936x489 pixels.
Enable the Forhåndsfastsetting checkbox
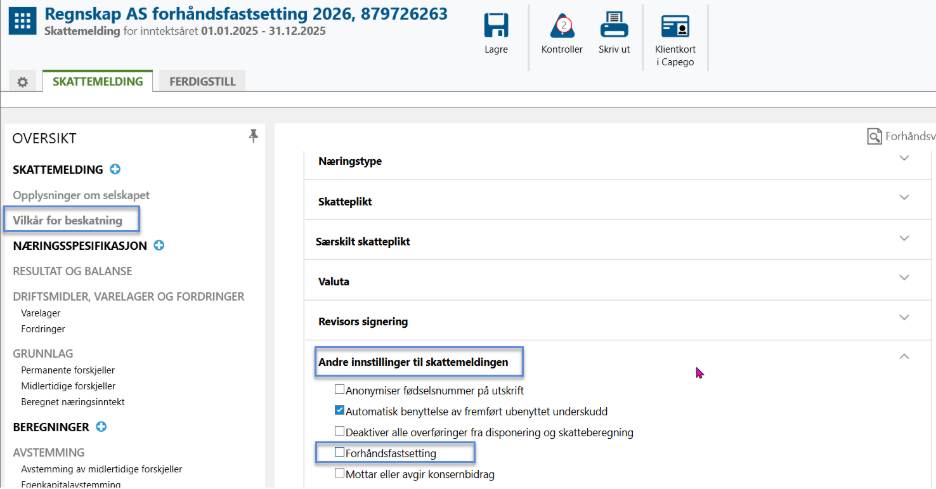pyautogui.click(x=340, y=453)
